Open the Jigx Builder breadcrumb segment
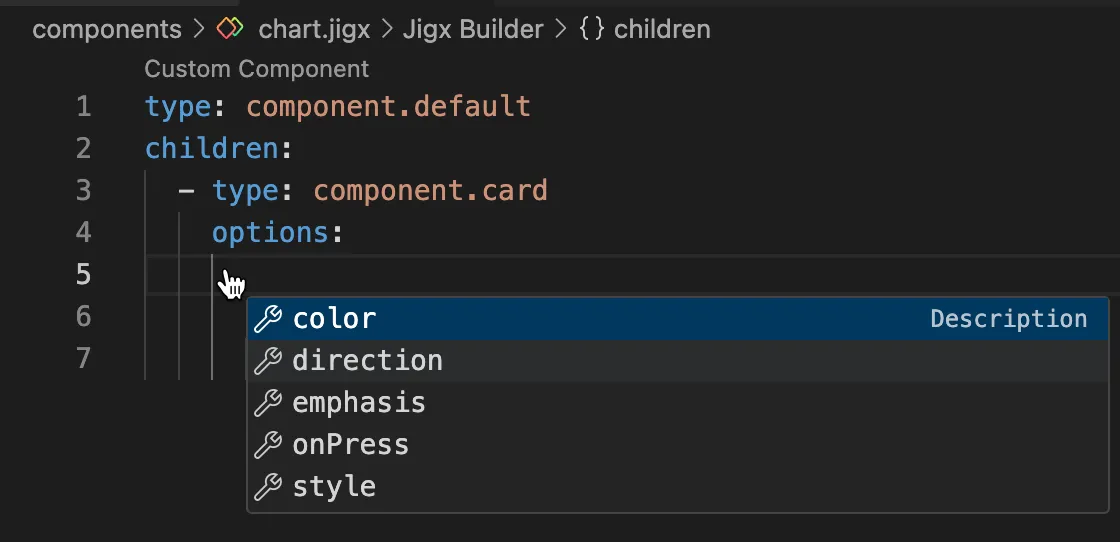The image size is (1120, 542). (473, 29)
